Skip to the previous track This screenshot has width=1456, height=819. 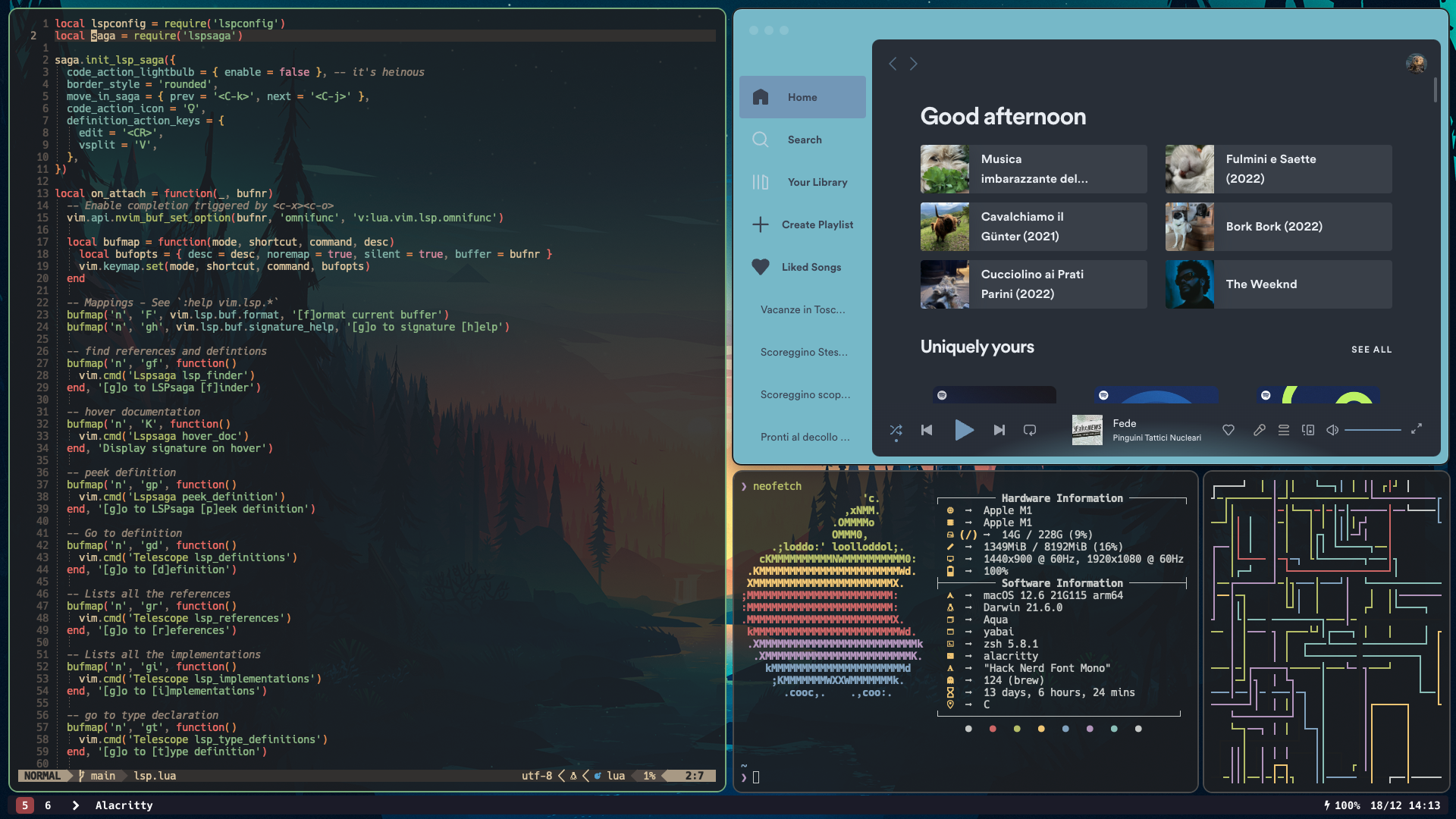(927, 430)
